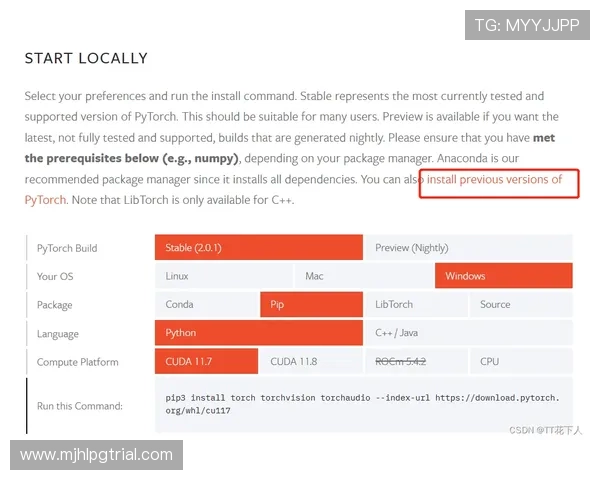Open the install previous versions of PyTorch link
This screenshot has height=480, width=600.
(x=494, y=180)
